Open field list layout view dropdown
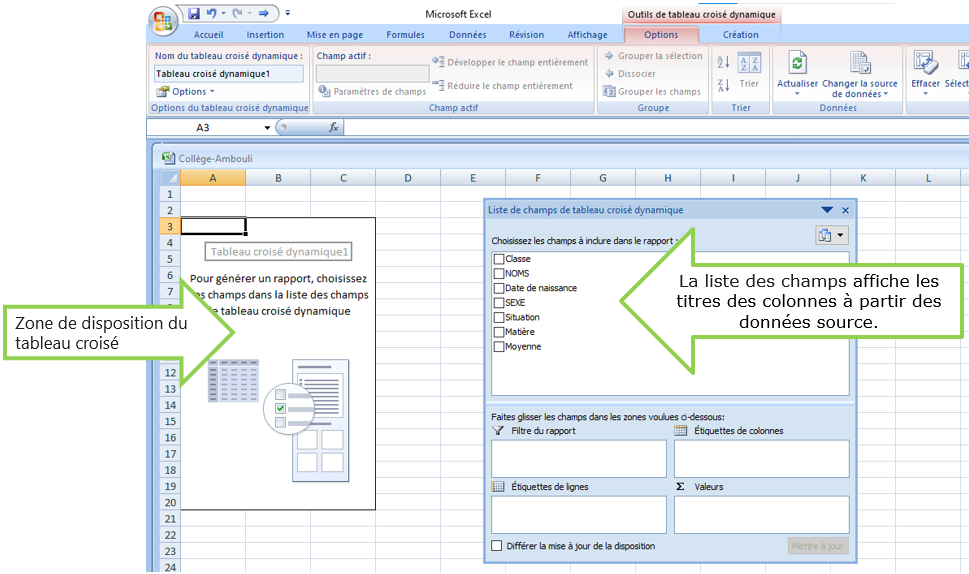The width and height of the screenshot is (969, 574). coord(832,235)
